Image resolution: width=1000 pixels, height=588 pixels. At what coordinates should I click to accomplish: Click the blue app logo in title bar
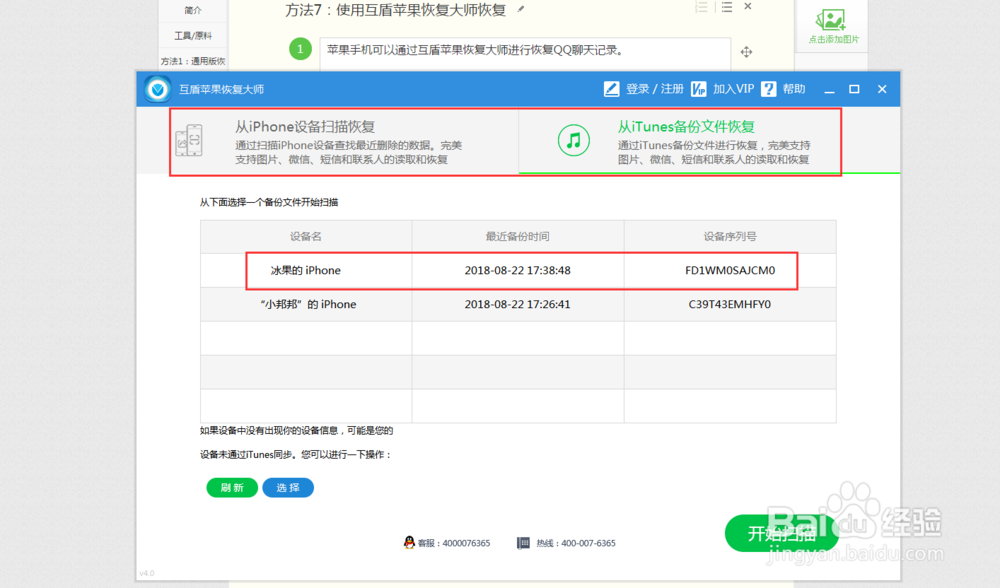click(x=157, y=89)
